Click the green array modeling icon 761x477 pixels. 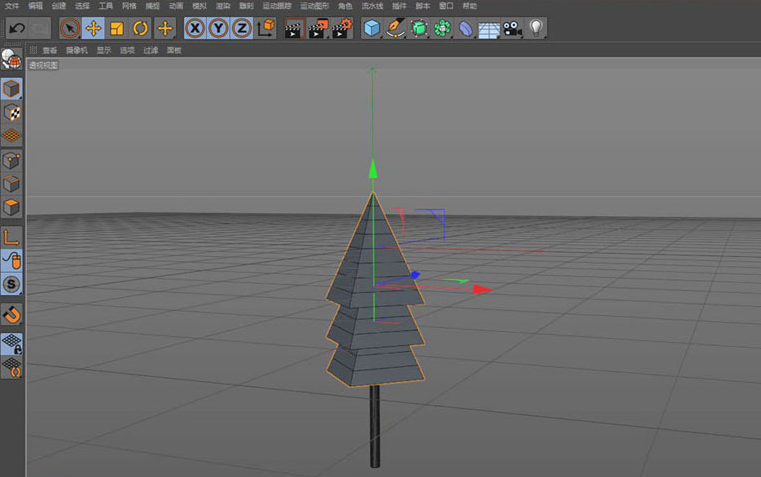(x=442, y=28)
